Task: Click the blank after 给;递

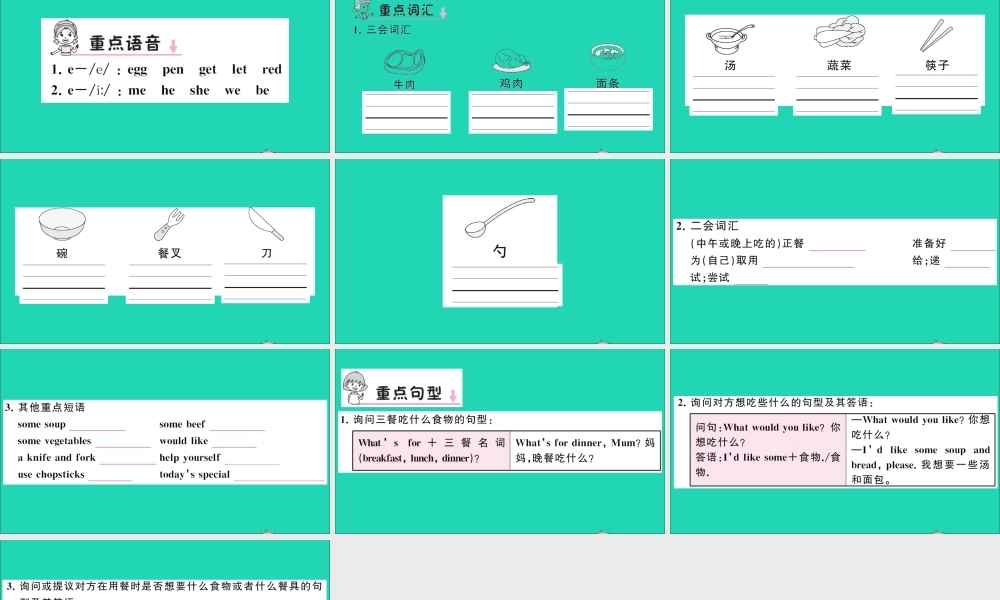Action: (967, 263)
